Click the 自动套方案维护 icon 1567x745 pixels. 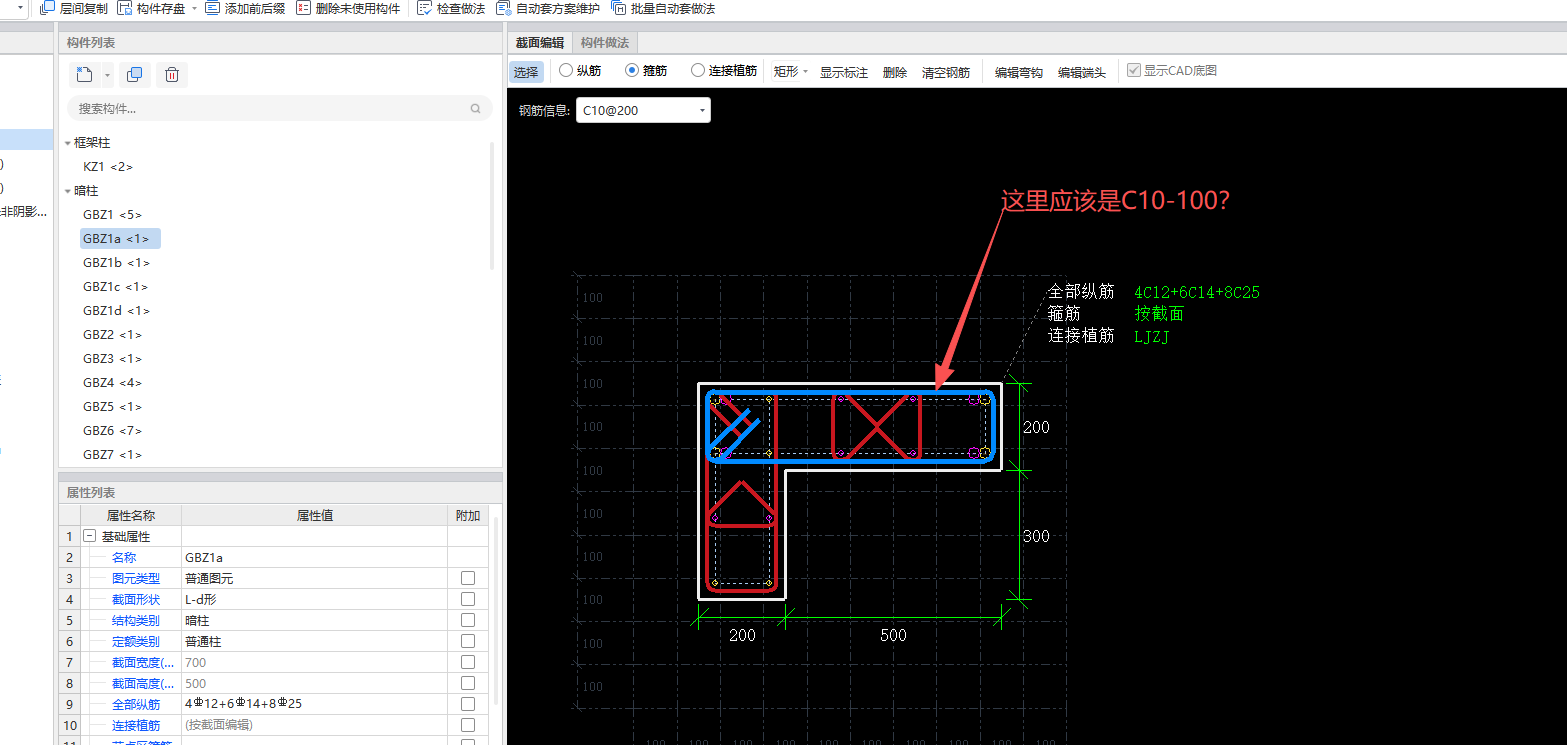(x=503, y=8)
